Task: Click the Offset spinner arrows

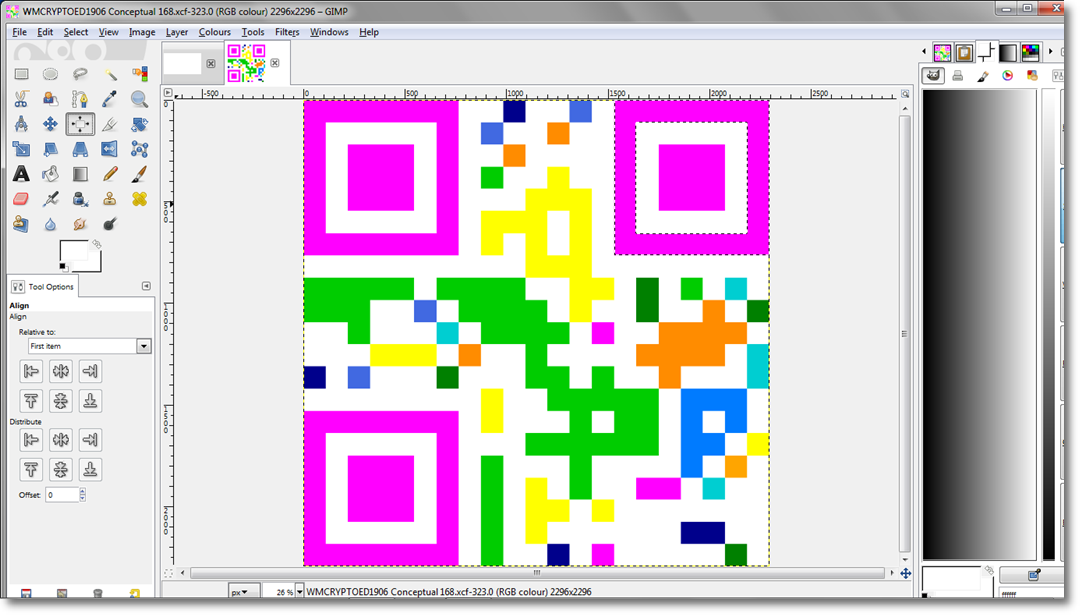Action: point(83,495)
